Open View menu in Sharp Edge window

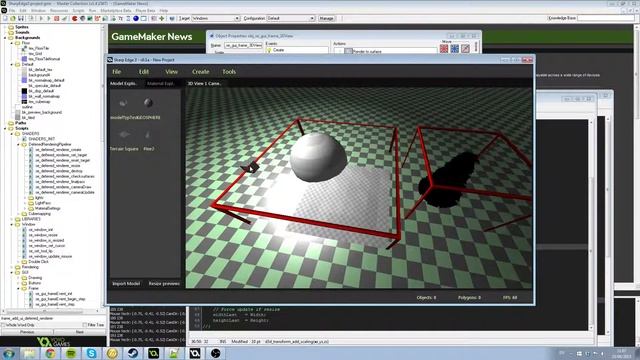tap(171, 71)
